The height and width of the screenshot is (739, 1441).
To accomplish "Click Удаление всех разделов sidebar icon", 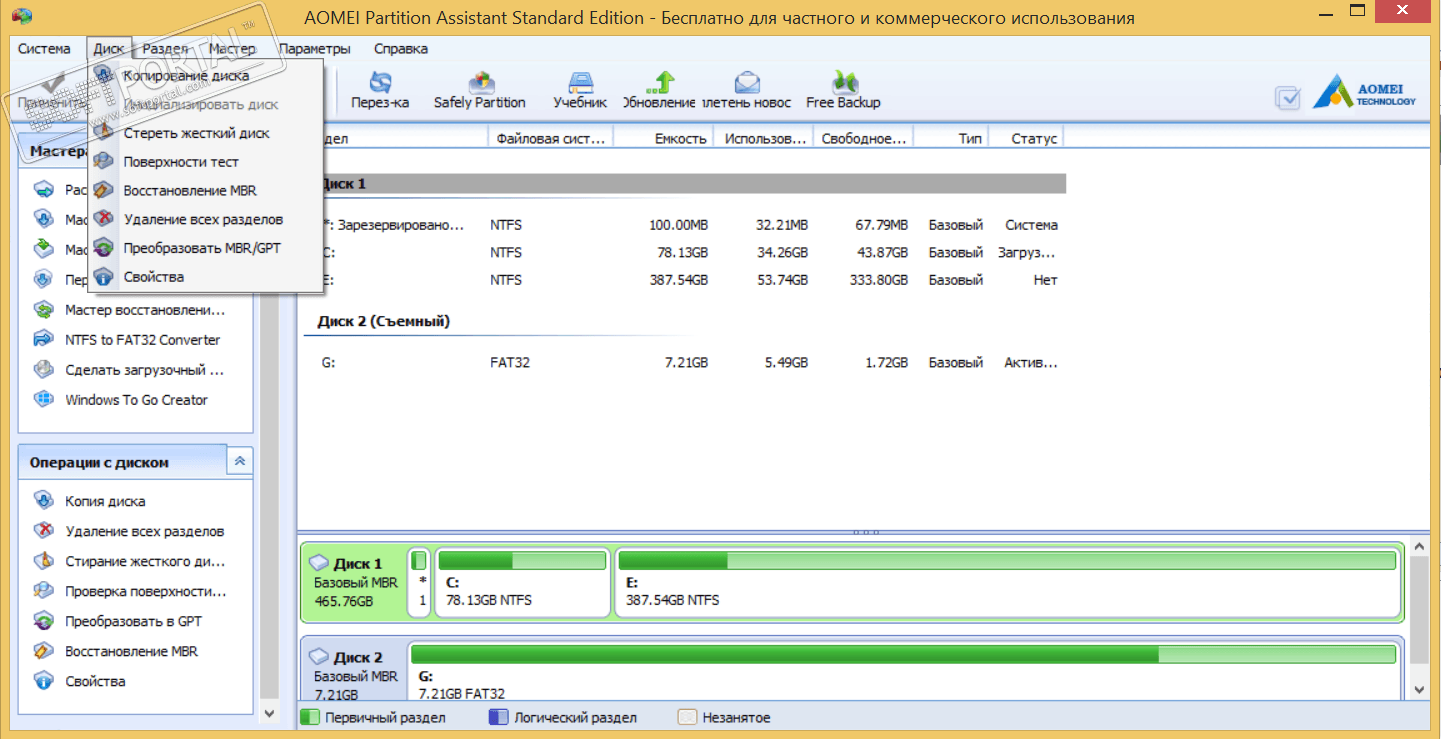I will coord(44,531).
